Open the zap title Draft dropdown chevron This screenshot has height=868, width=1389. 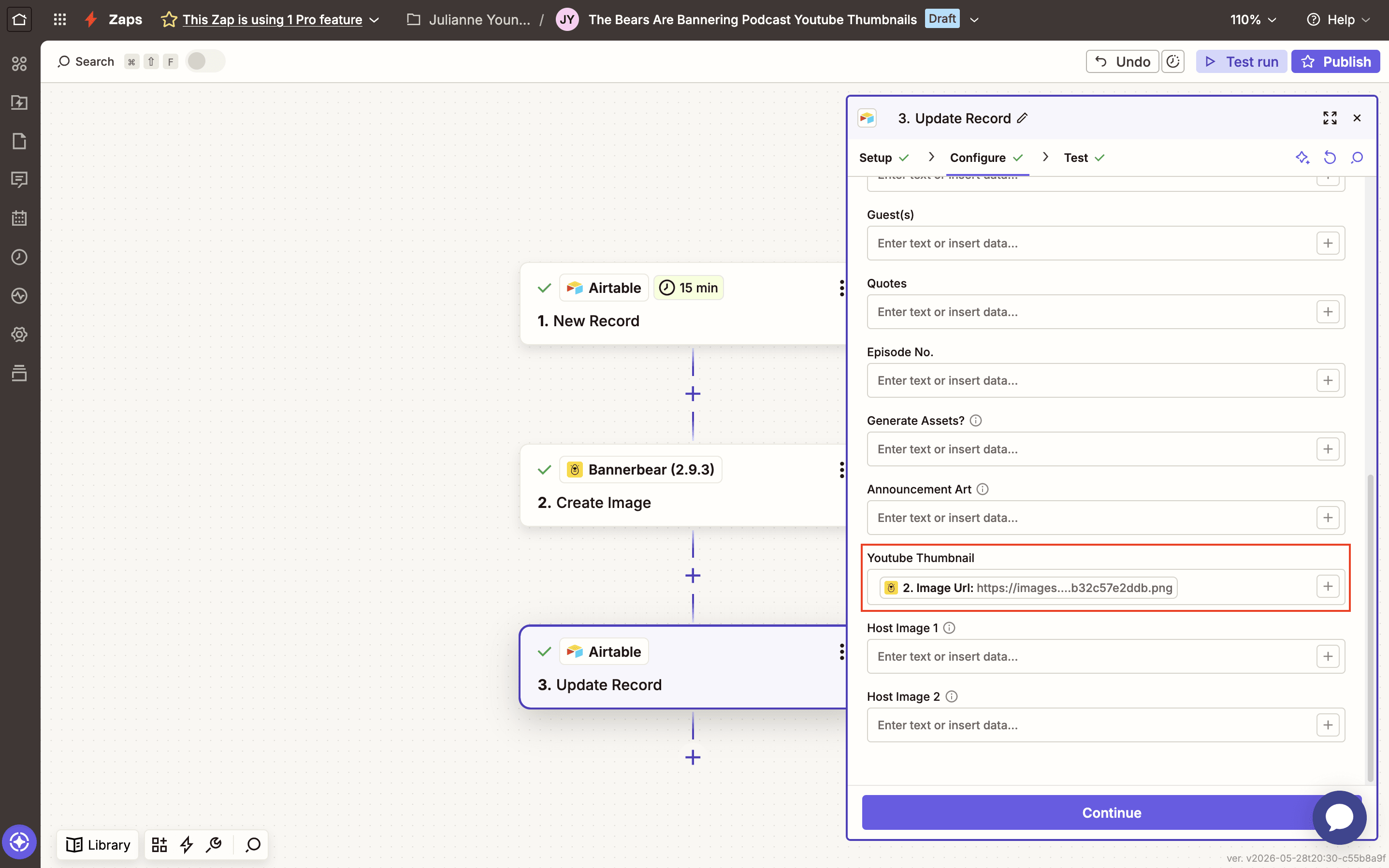coord(974,19)
